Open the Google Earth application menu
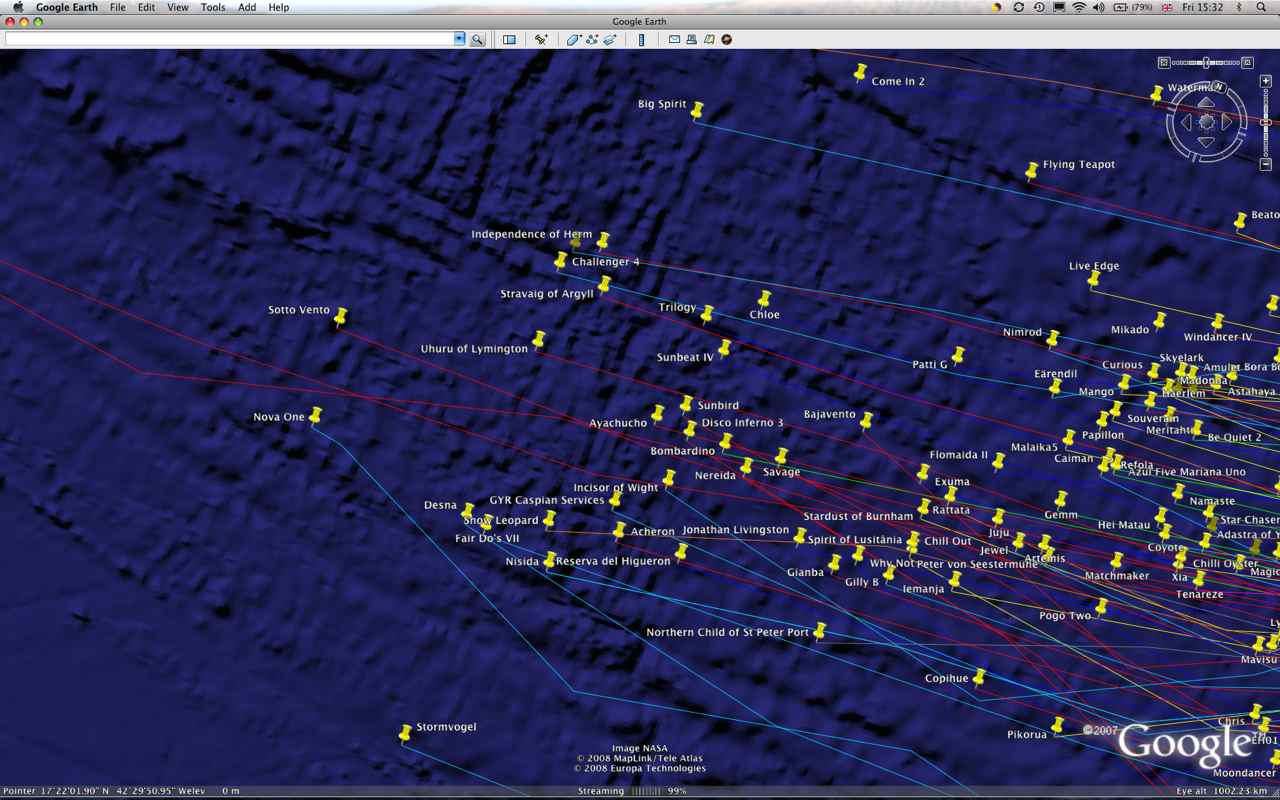 point(66,7)
